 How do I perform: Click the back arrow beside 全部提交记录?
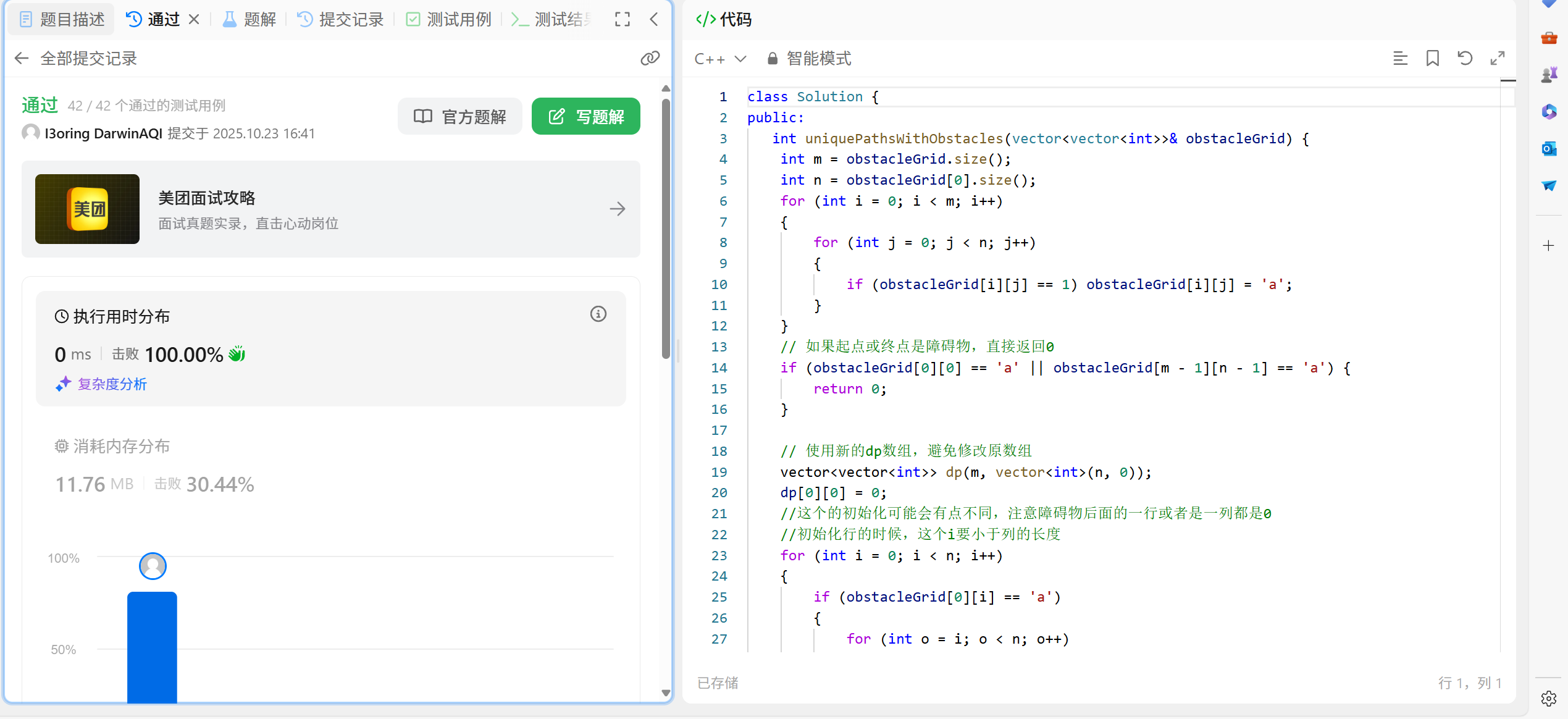pos(22,59)
